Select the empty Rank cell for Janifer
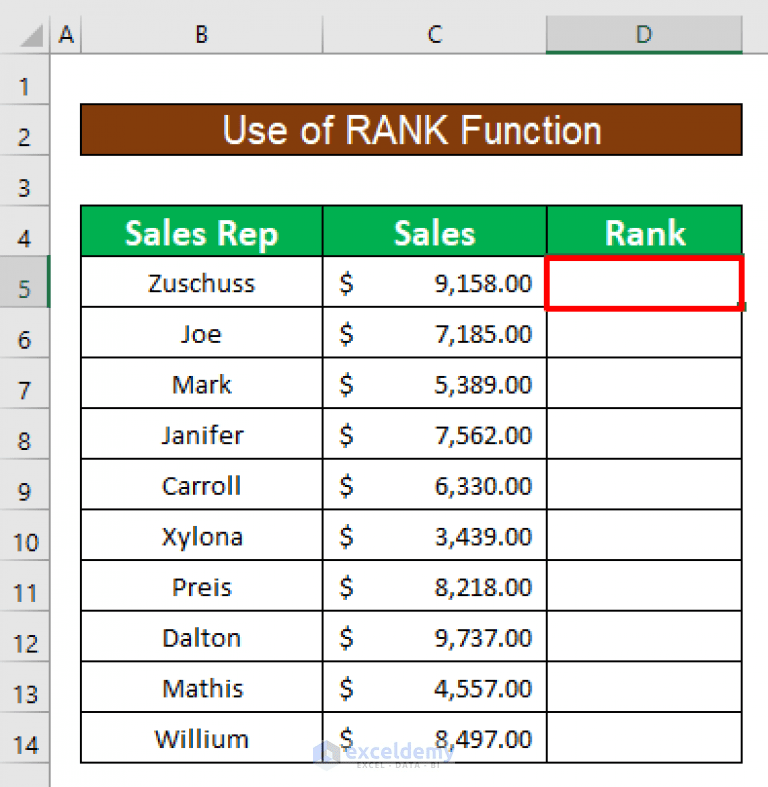768x787 pixels. (x=644, y=434)
